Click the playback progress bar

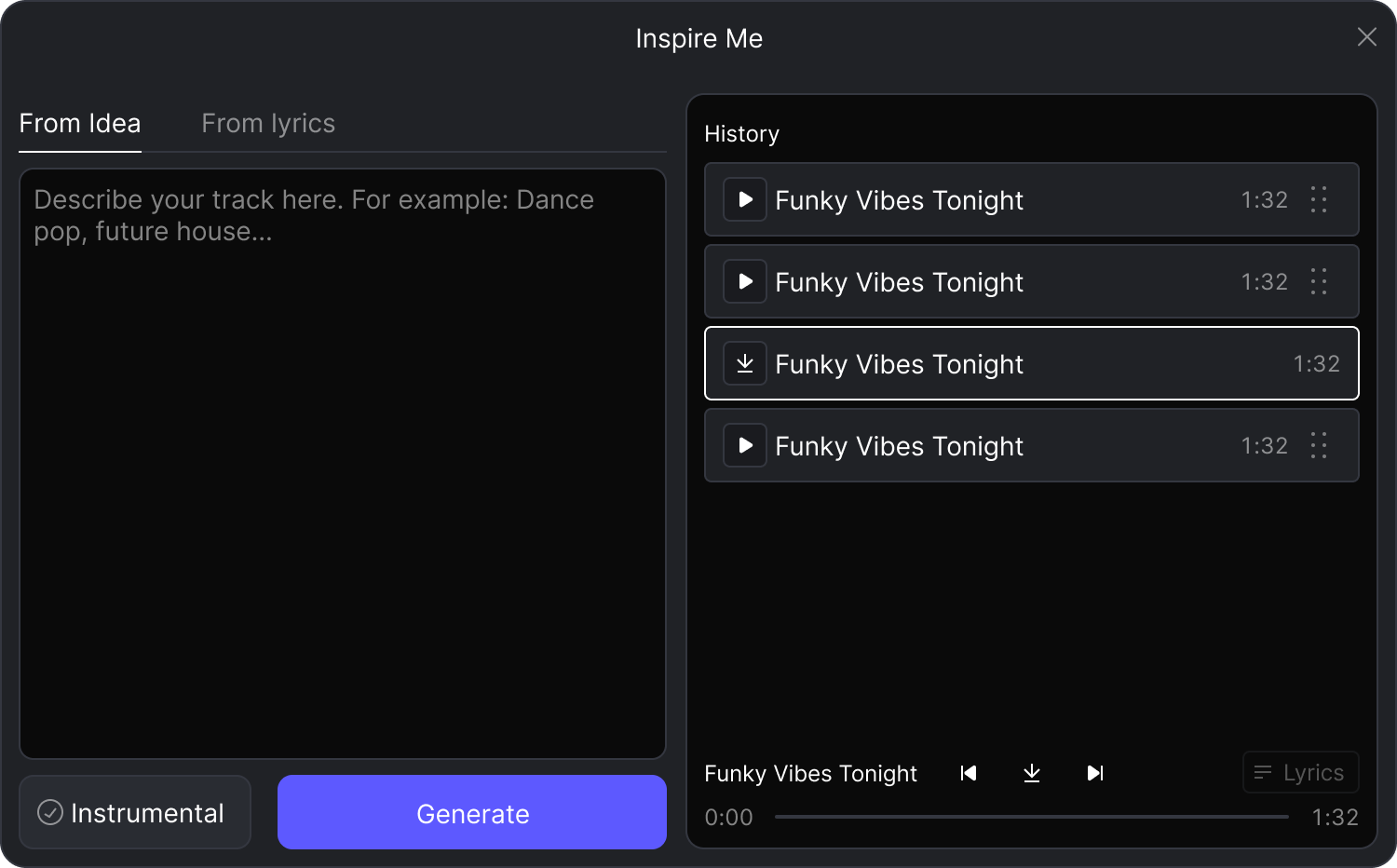coord(1031,817)
